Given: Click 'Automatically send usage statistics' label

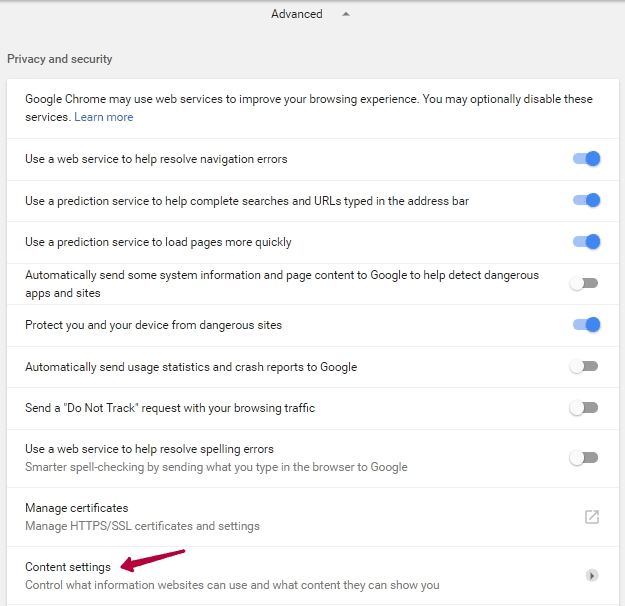Looking at the screenshot, I should click(x=191, y=367).
